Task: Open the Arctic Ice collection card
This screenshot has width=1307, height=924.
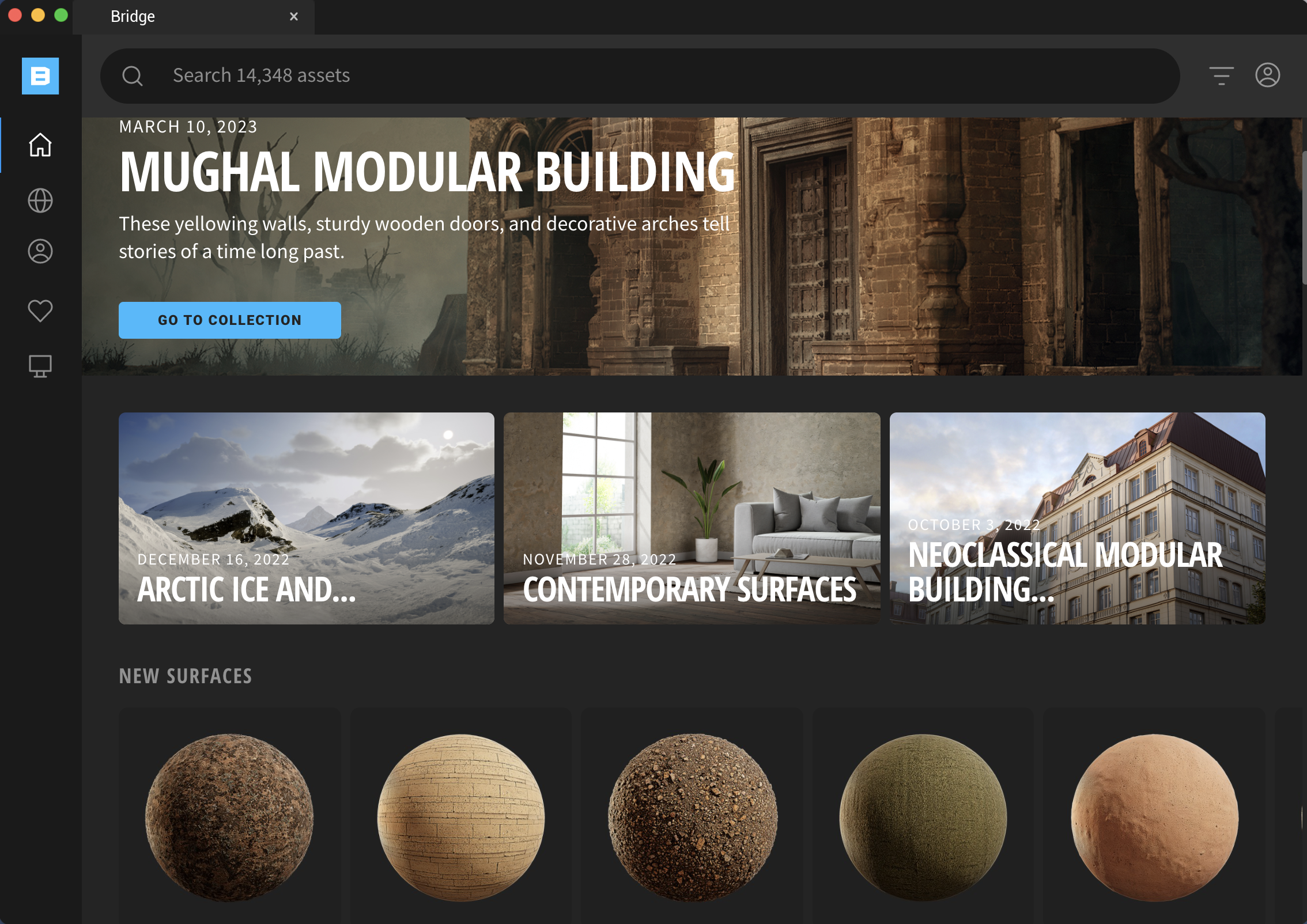Action: pyautogui.click(x=306, y=518)
